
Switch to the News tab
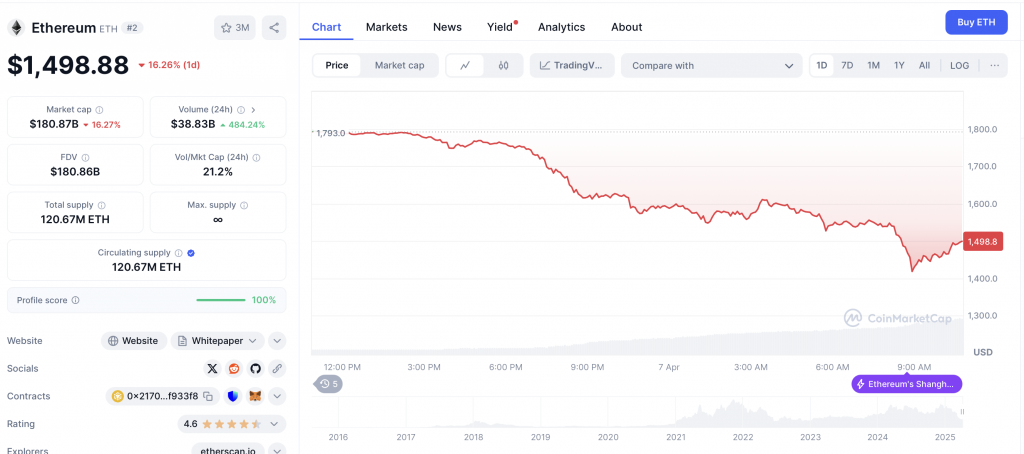447,27
